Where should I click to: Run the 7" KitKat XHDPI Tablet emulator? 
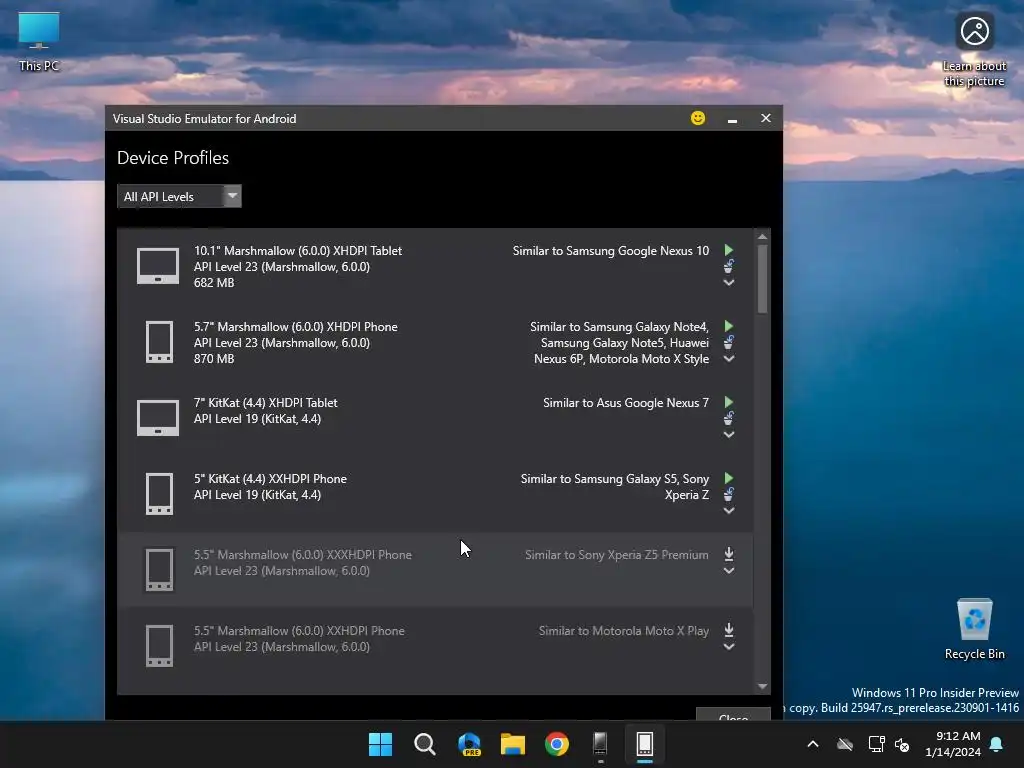(x=729, y=402)
